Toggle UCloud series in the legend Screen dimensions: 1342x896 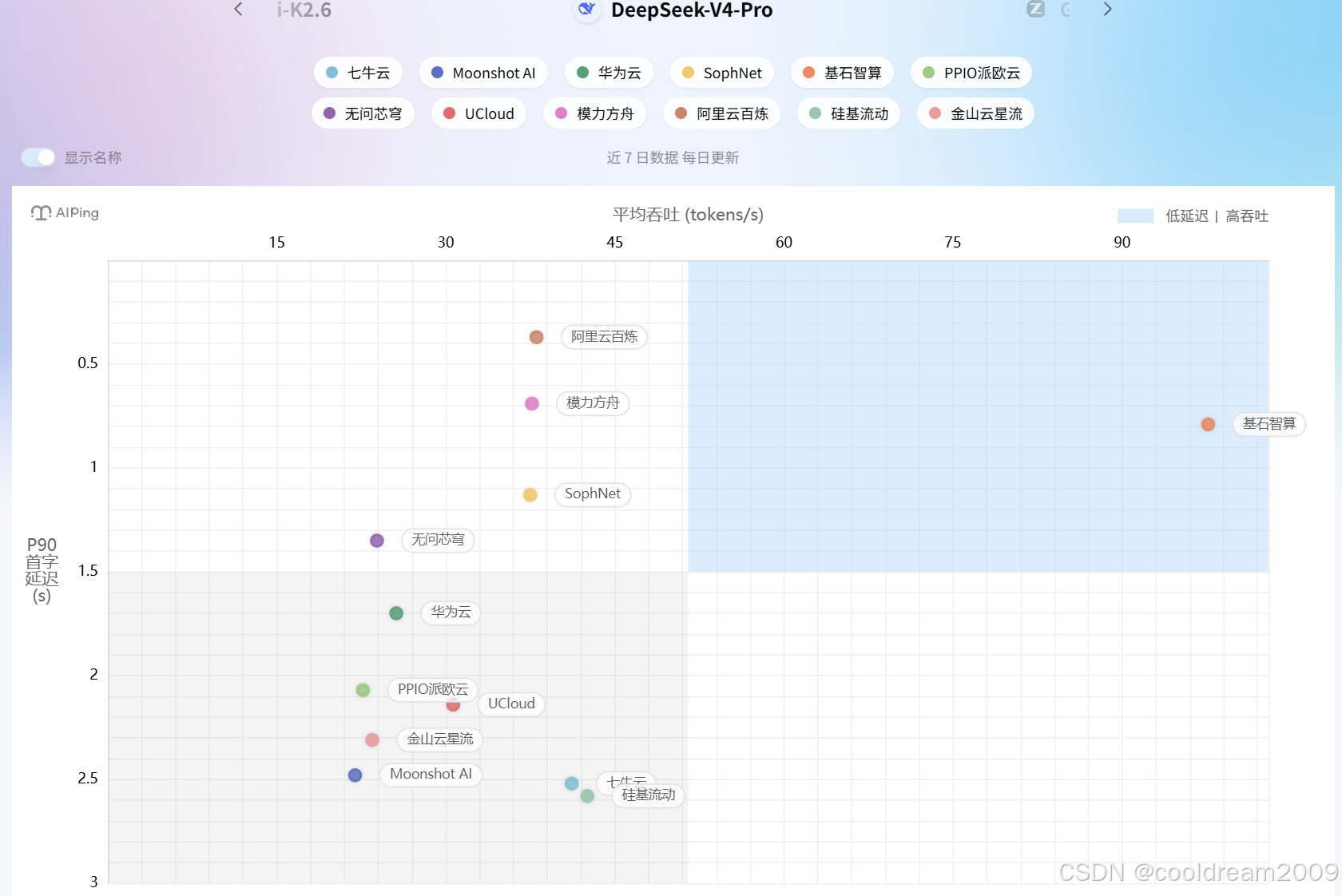[x=478, y=113]
